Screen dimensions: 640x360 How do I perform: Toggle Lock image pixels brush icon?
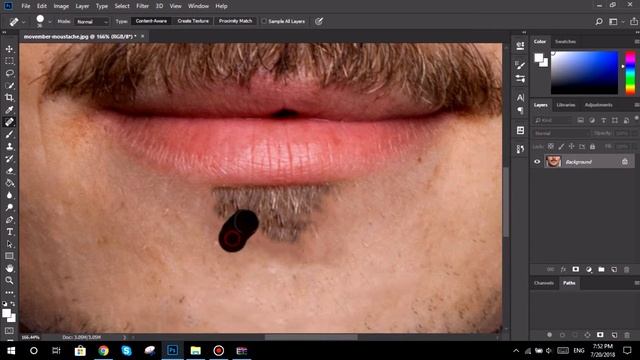561,147
